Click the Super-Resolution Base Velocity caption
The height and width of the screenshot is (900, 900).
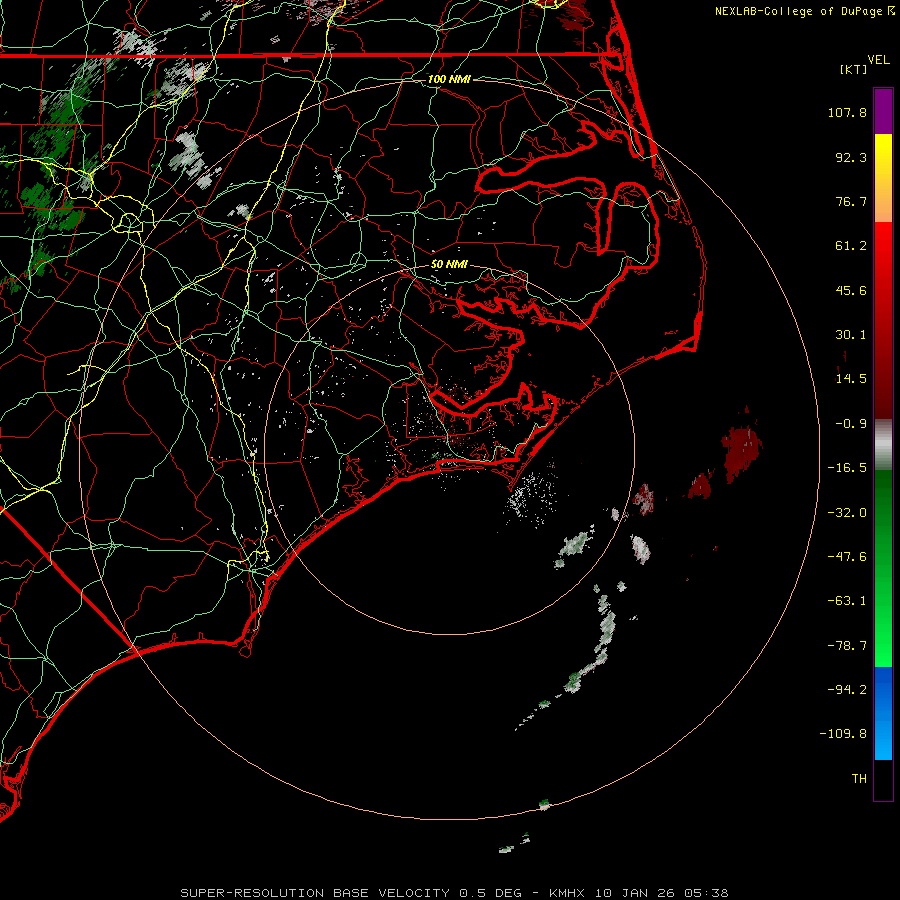(454, 893)
